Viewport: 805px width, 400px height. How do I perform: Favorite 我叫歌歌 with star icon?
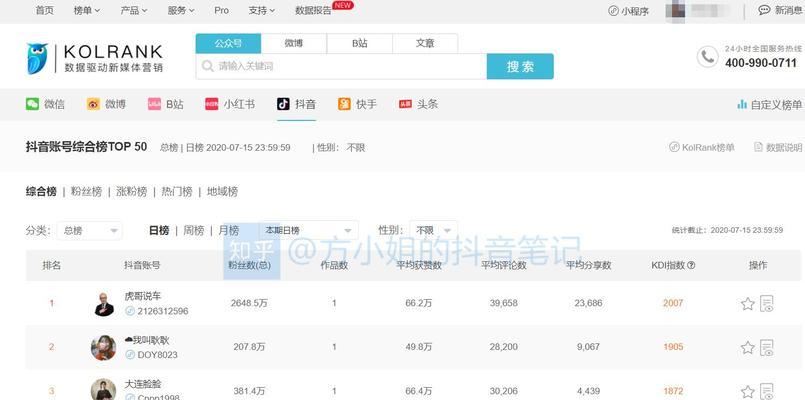tap(748, 348)
